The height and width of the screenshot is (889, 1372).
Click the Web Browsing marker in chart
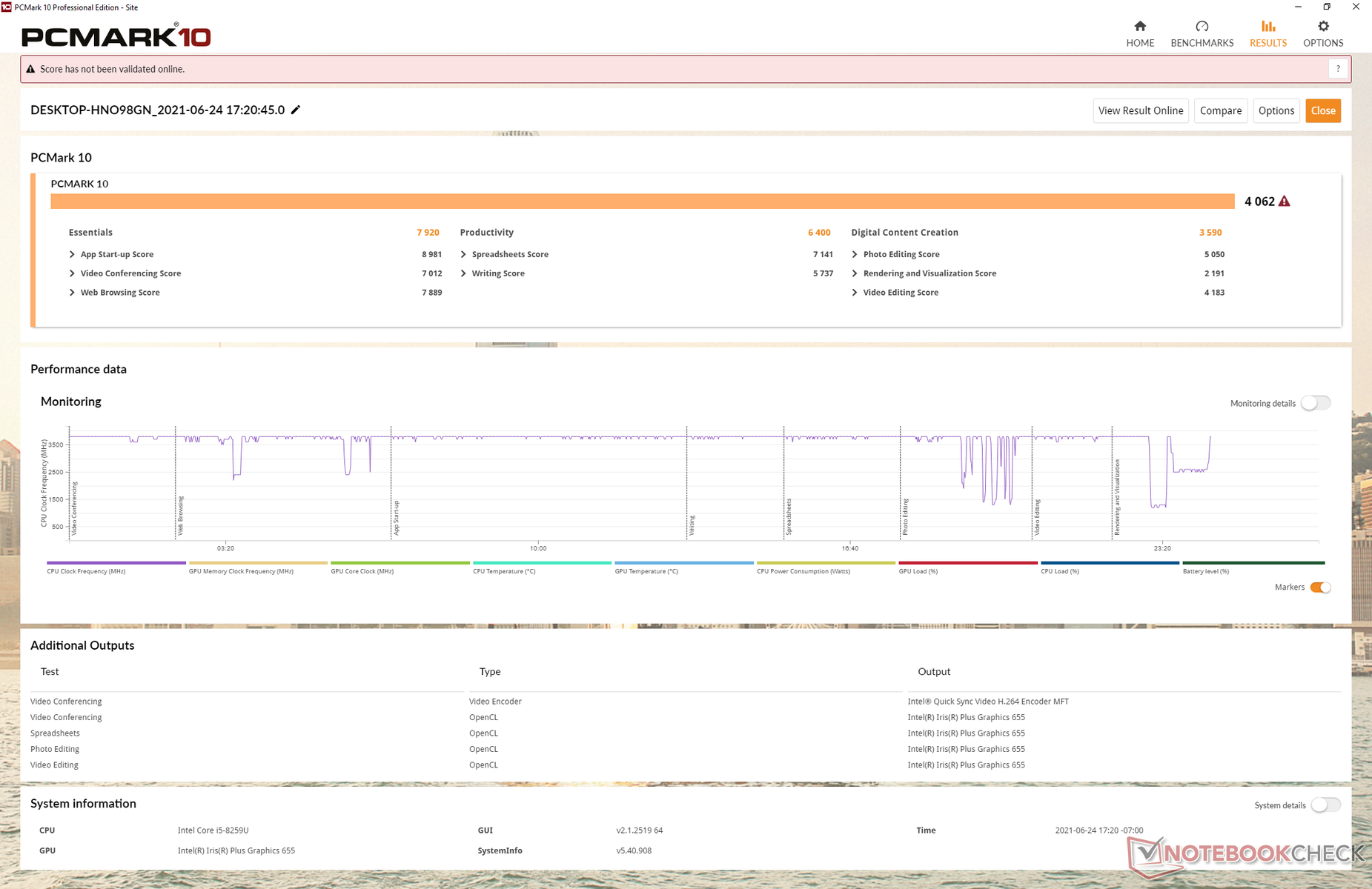pyautogui.click(x=180, y=515)
